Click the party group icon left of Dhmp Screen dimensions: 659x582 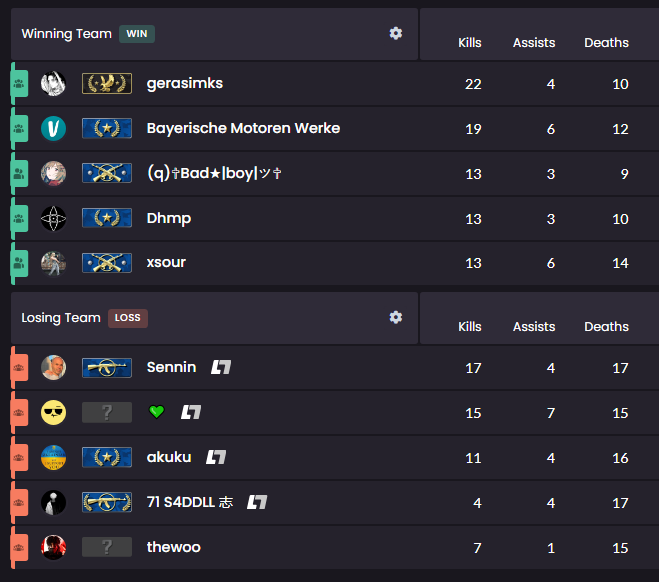pyautogui.click(x=18, y=219)
